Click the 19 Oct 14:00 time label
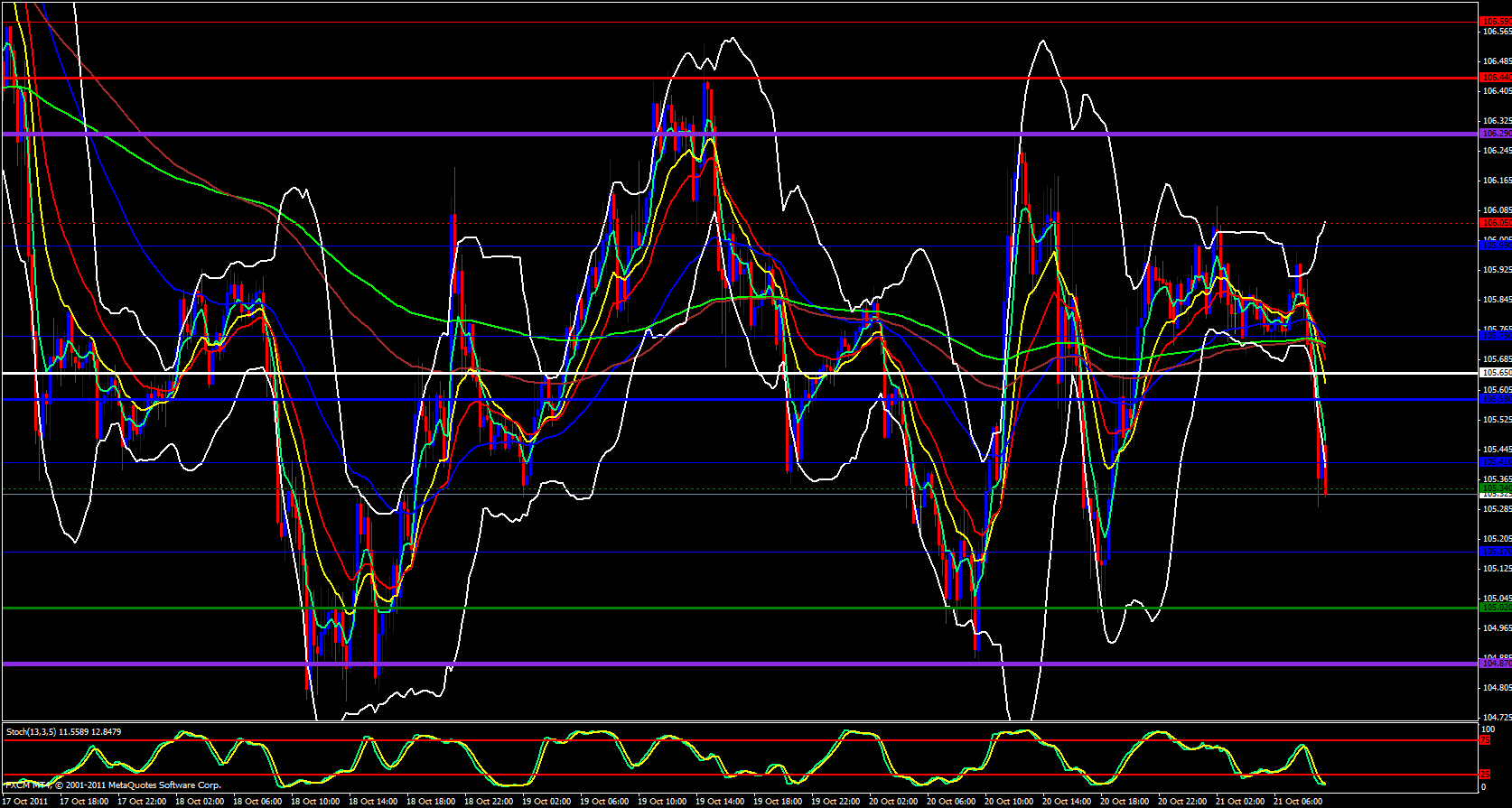 [x=720, y=801]
